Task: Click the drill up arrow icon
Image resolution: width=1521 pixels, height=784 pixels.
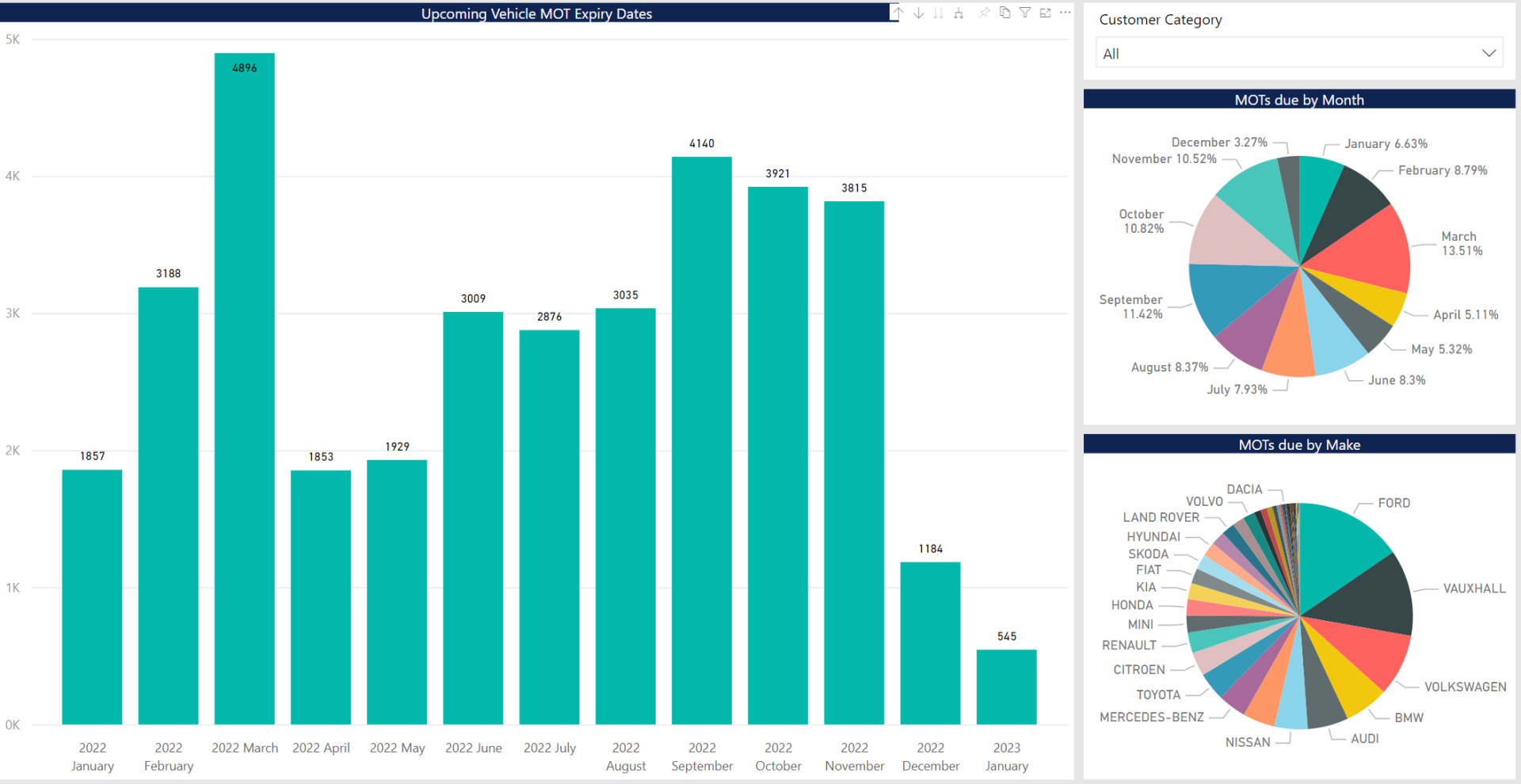Action: click(898, 13)
